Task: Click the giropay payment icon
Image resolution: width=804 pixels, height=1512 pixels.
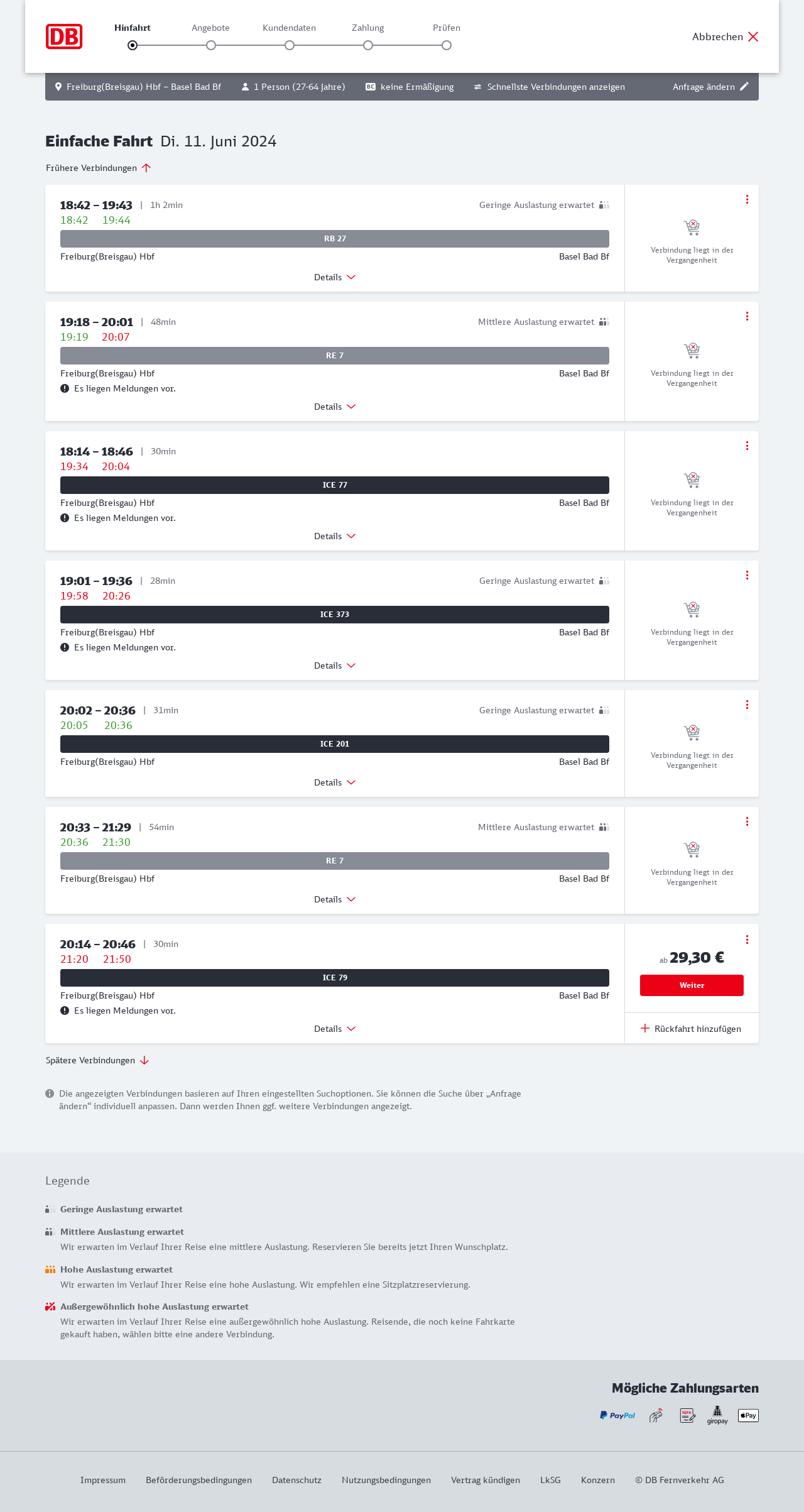Action: point(717,1415)
